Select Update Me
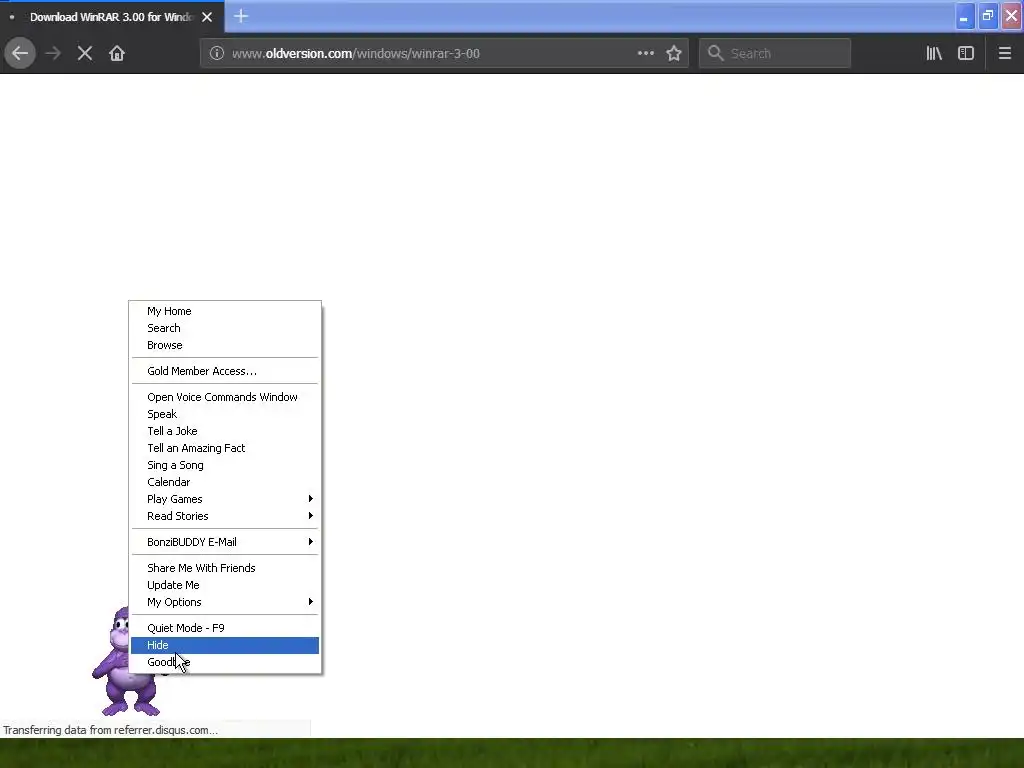 coord(225,585)
